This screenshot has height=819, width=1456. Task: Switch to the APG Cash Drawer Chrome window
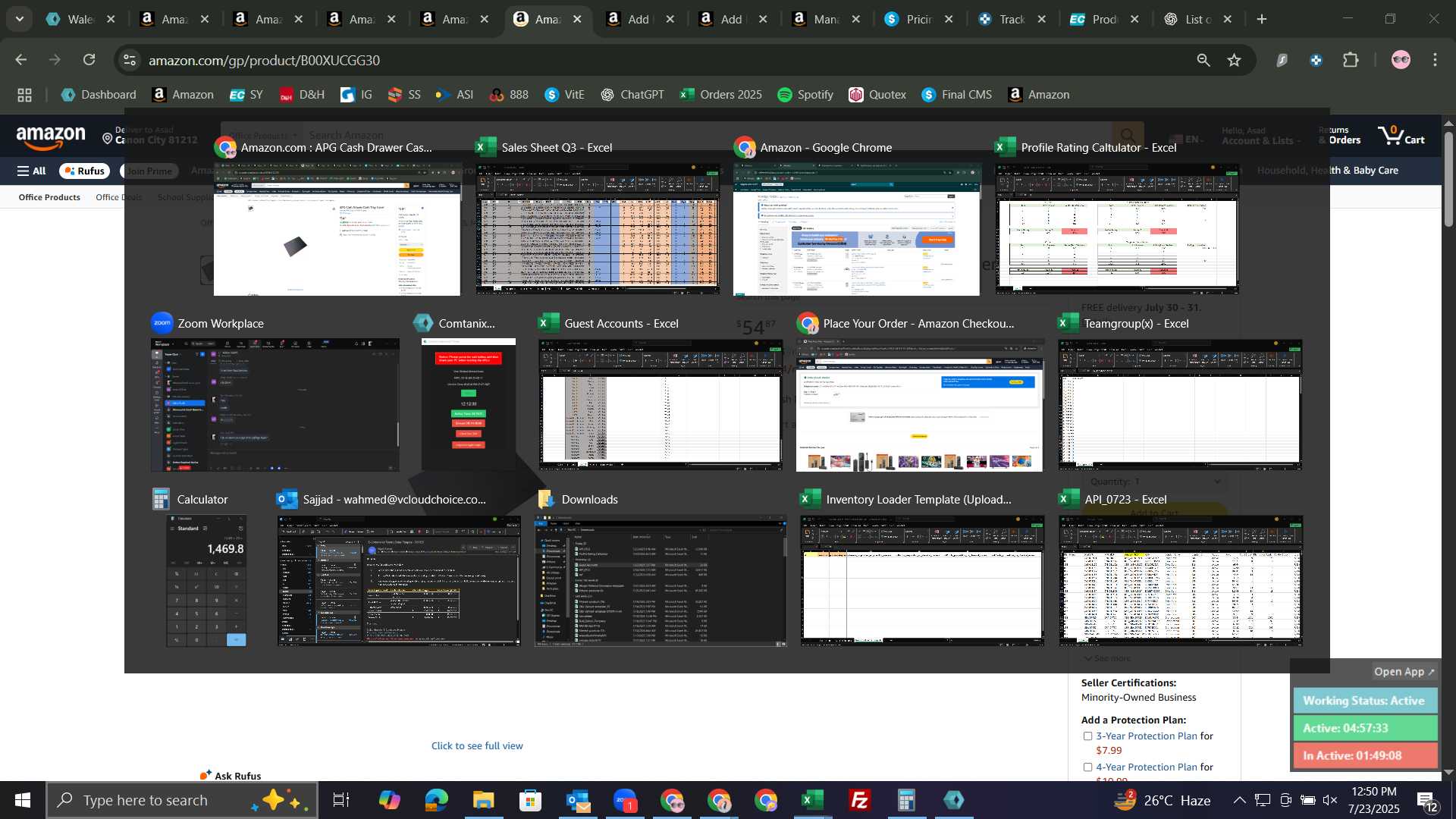(x=337, y=230)
